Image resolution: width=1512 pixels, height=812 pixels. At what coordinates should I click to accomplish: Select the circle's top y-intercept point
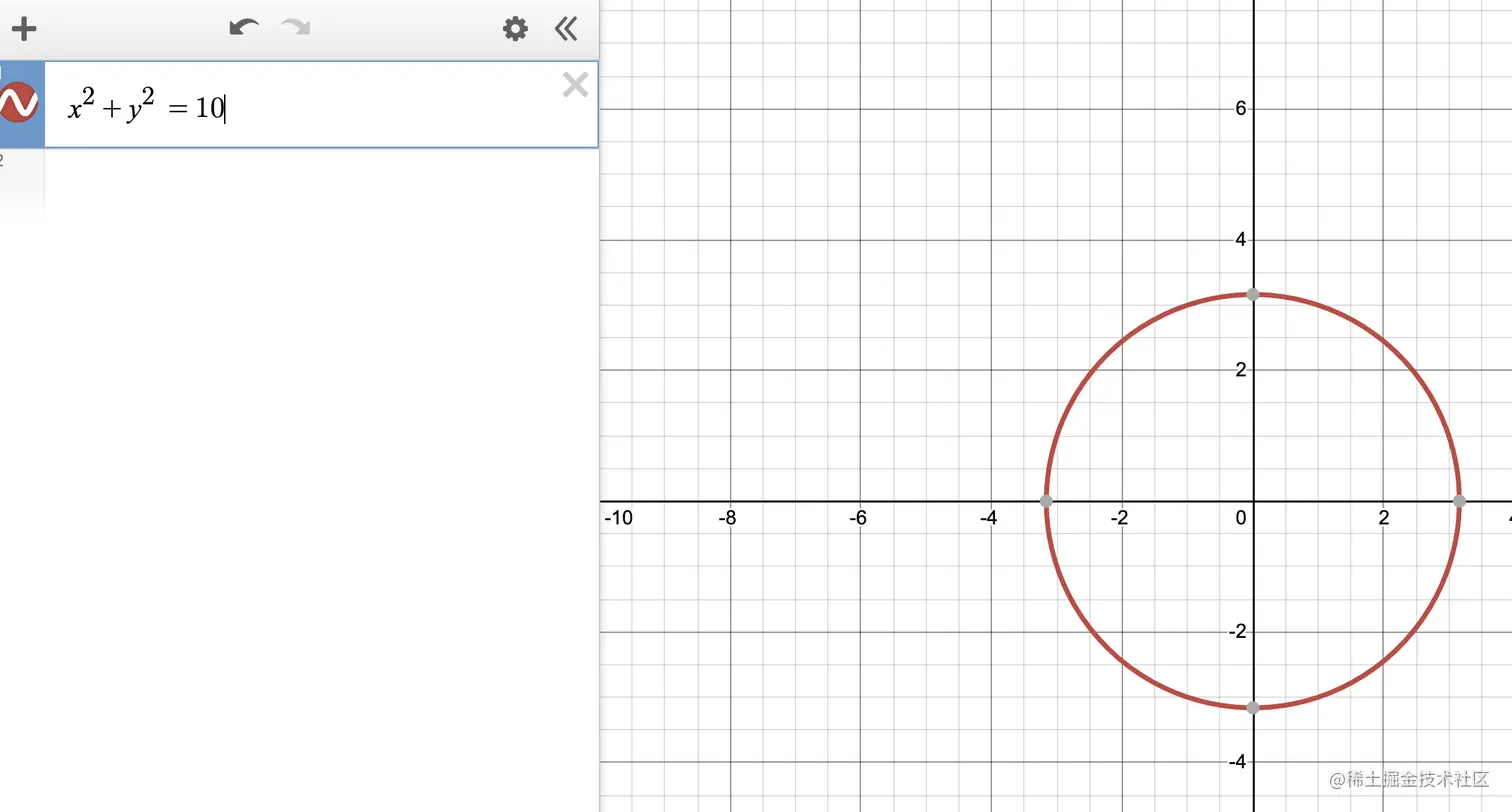tap(1253, 294)
